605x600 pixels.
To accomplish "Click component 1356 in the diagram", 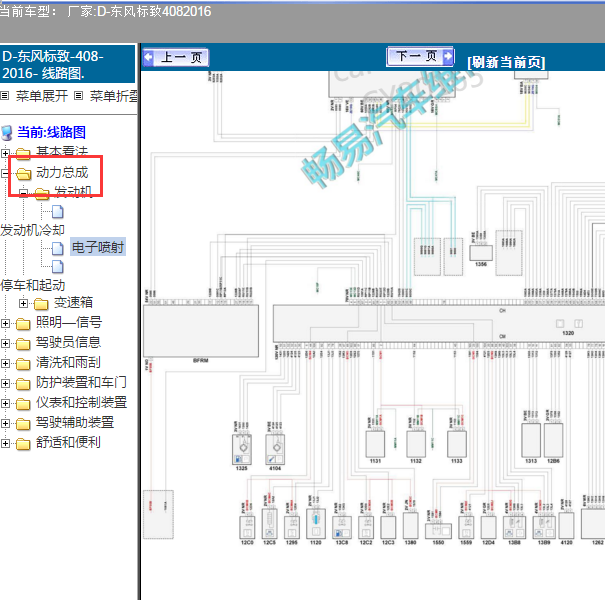I will pos(481,253).
